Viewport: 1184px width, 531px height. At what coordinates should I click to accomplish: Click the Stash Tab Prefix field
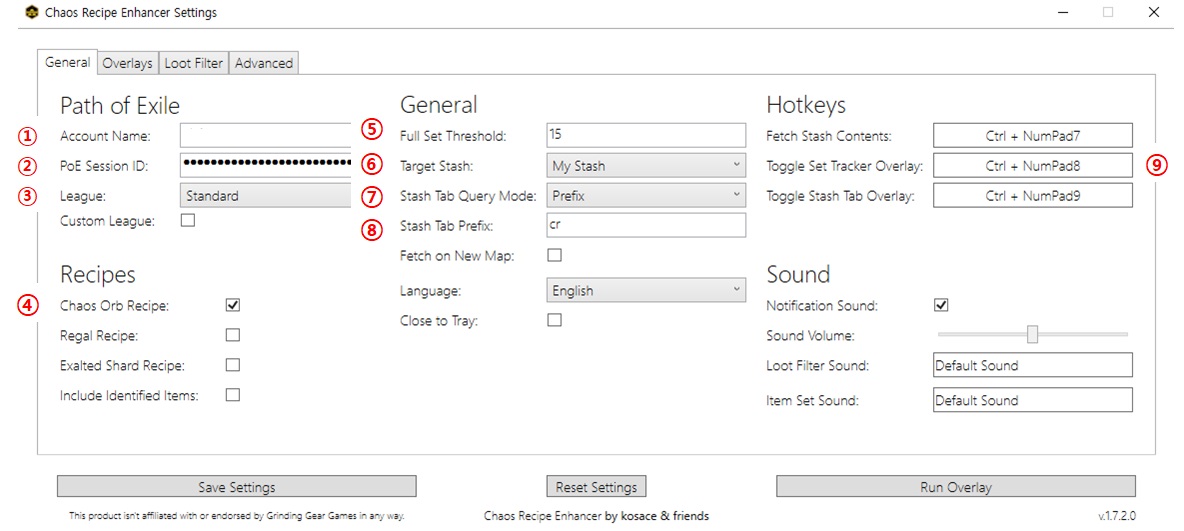tap(645, 224)
